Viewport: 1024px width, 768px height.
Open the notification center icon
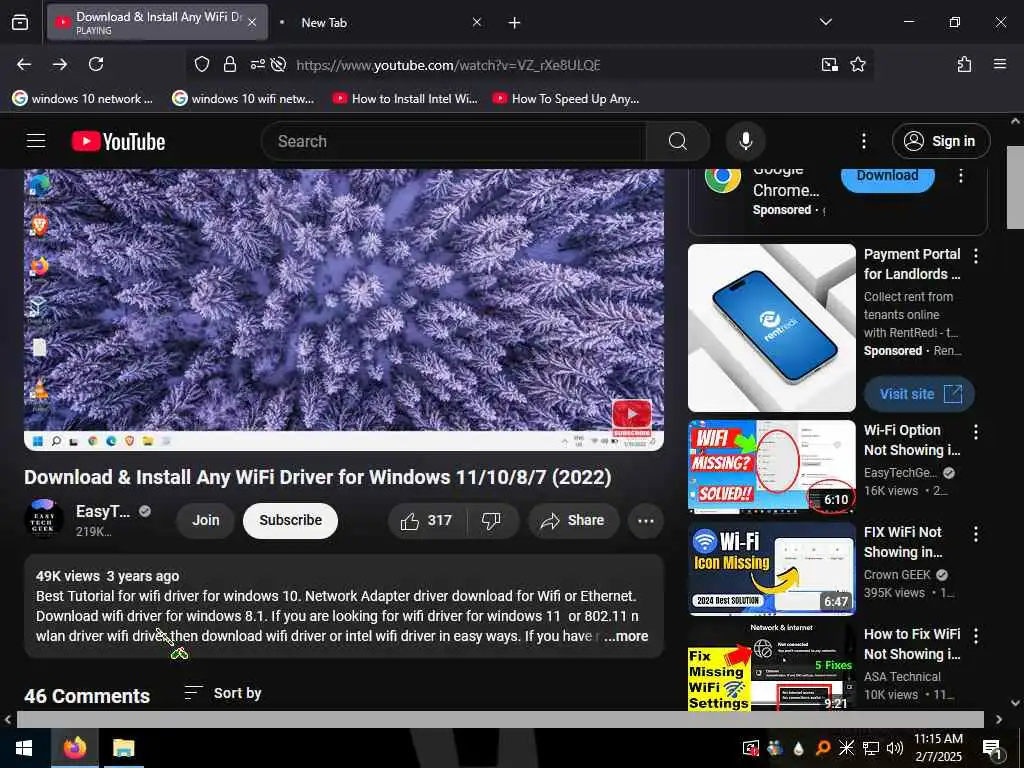(992, 748)
